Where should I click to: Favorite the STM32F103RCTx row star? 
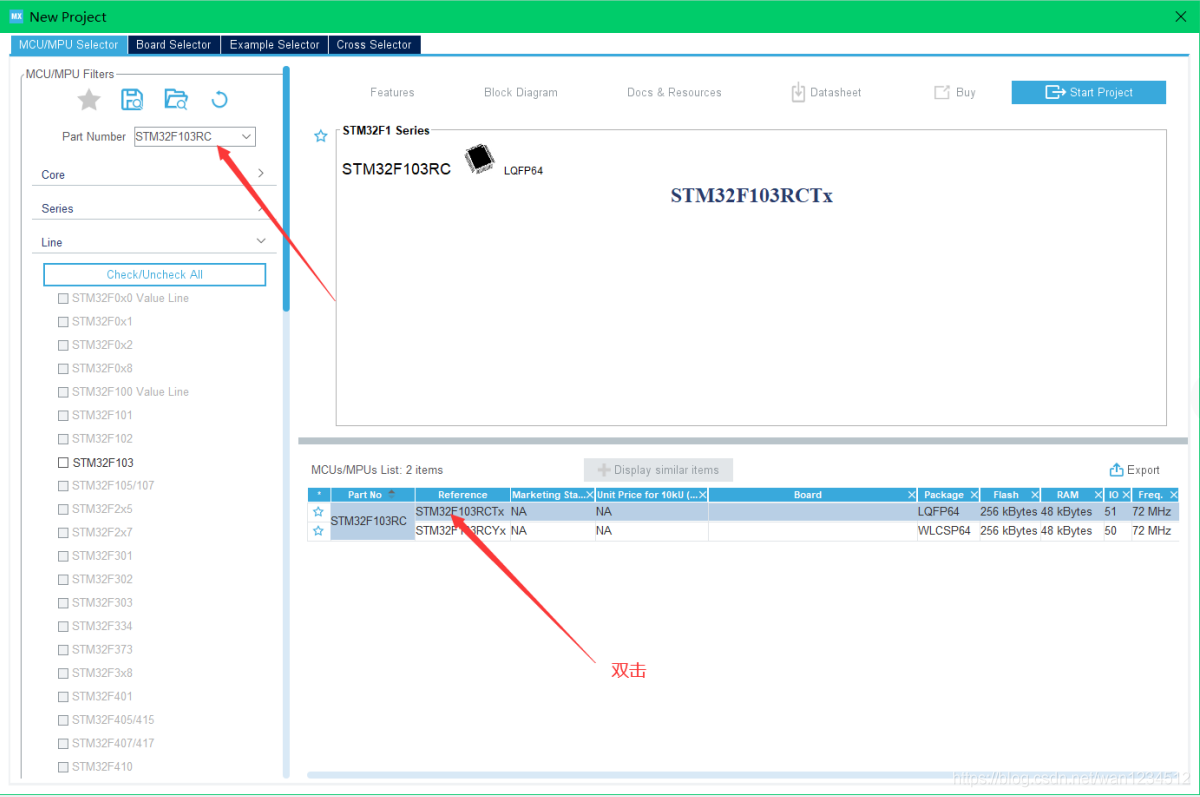coord(318,512)
